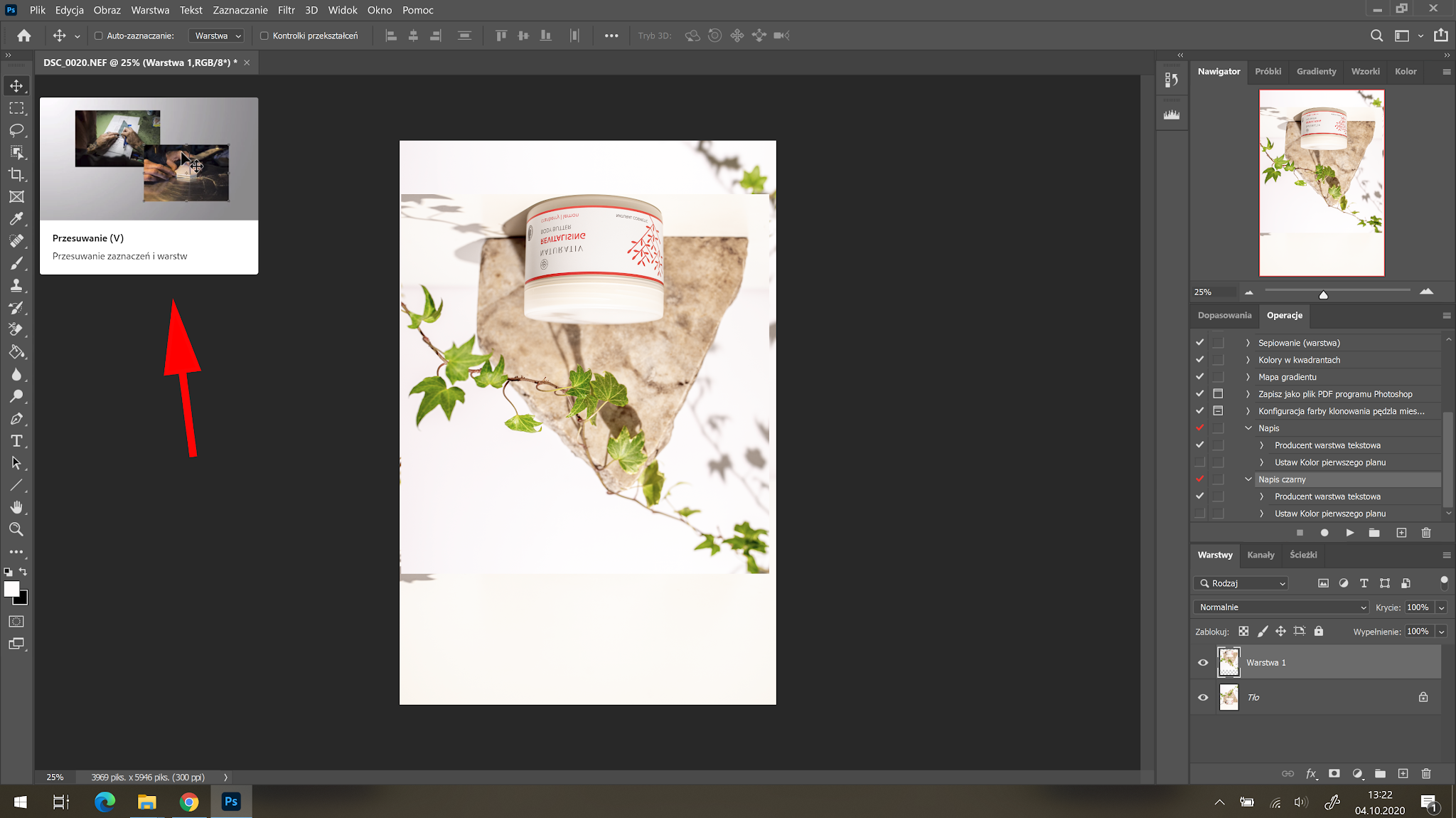Select the Object Selection tool
This screenshot has height=818, width=1456.
(16, 152)
